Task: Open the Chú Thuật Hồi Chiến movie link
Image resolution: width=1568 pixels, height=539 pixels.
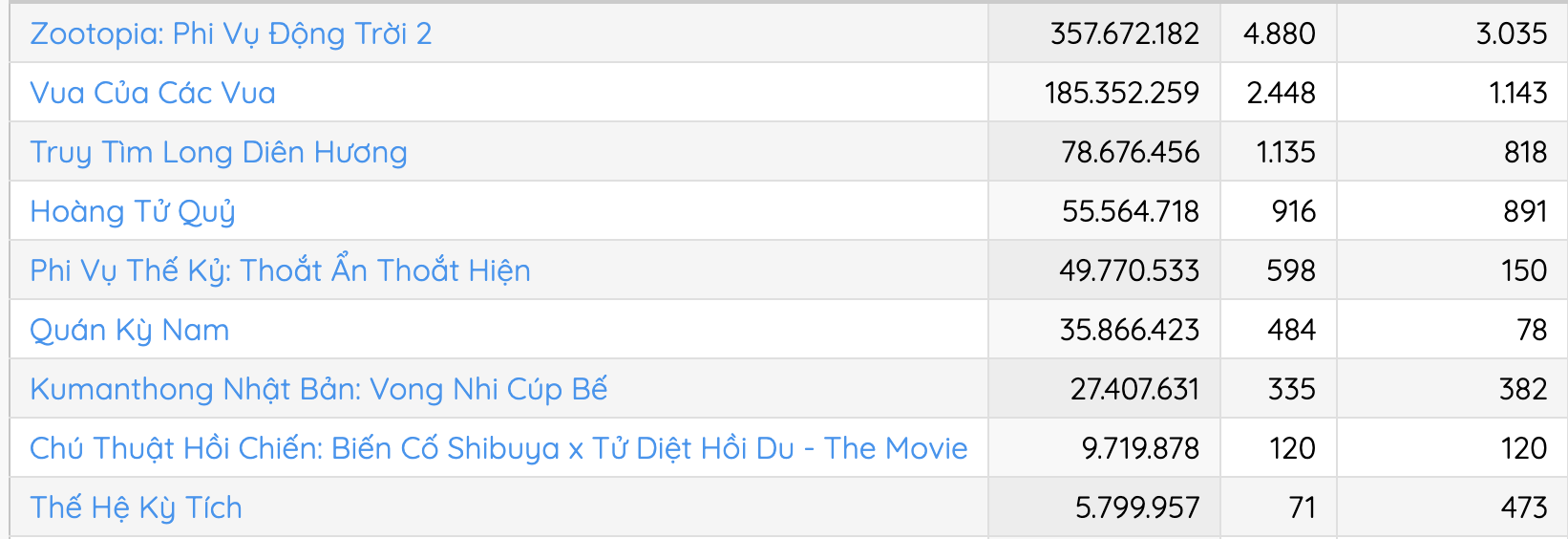Action: [x=498, y=449]
